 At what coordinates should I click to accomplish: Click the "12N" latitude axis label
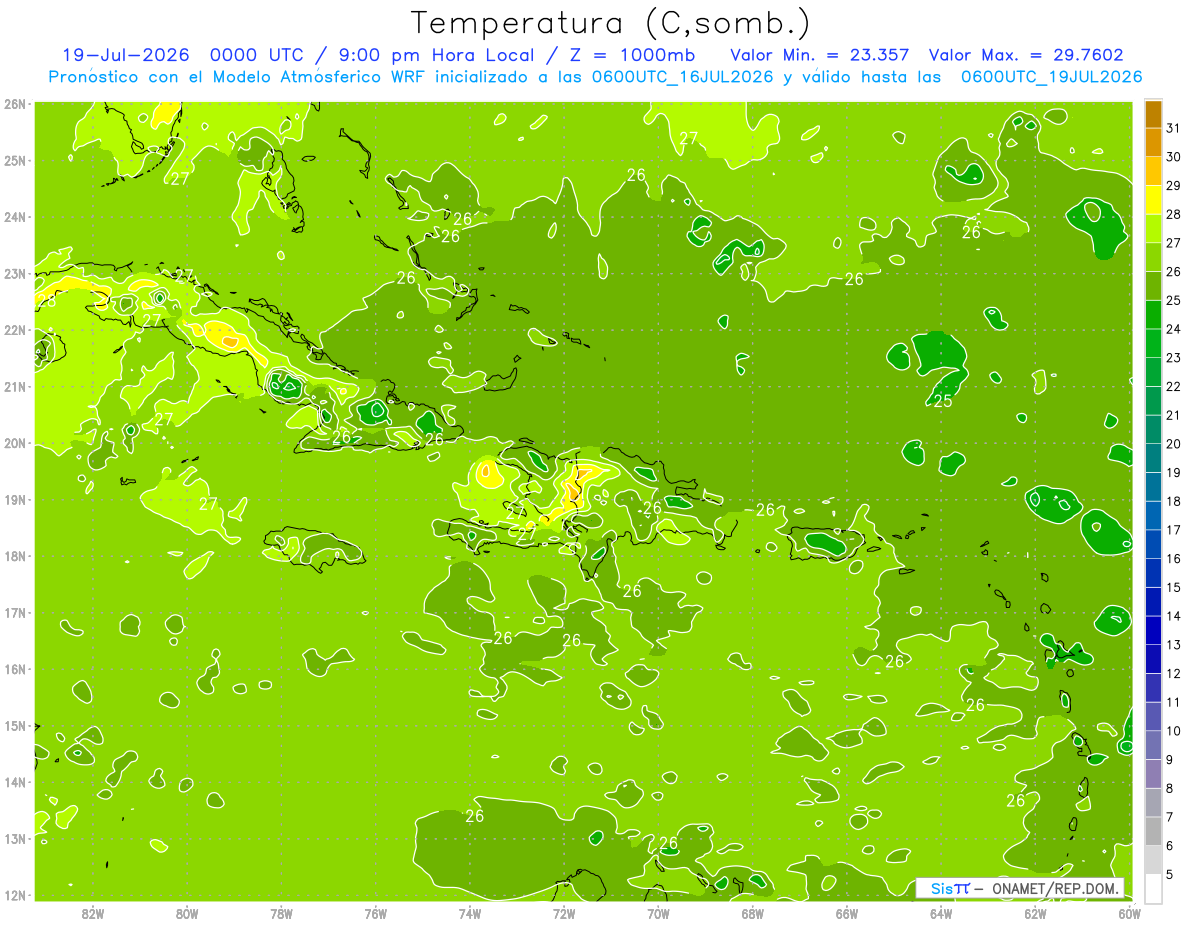pos(15,895)
